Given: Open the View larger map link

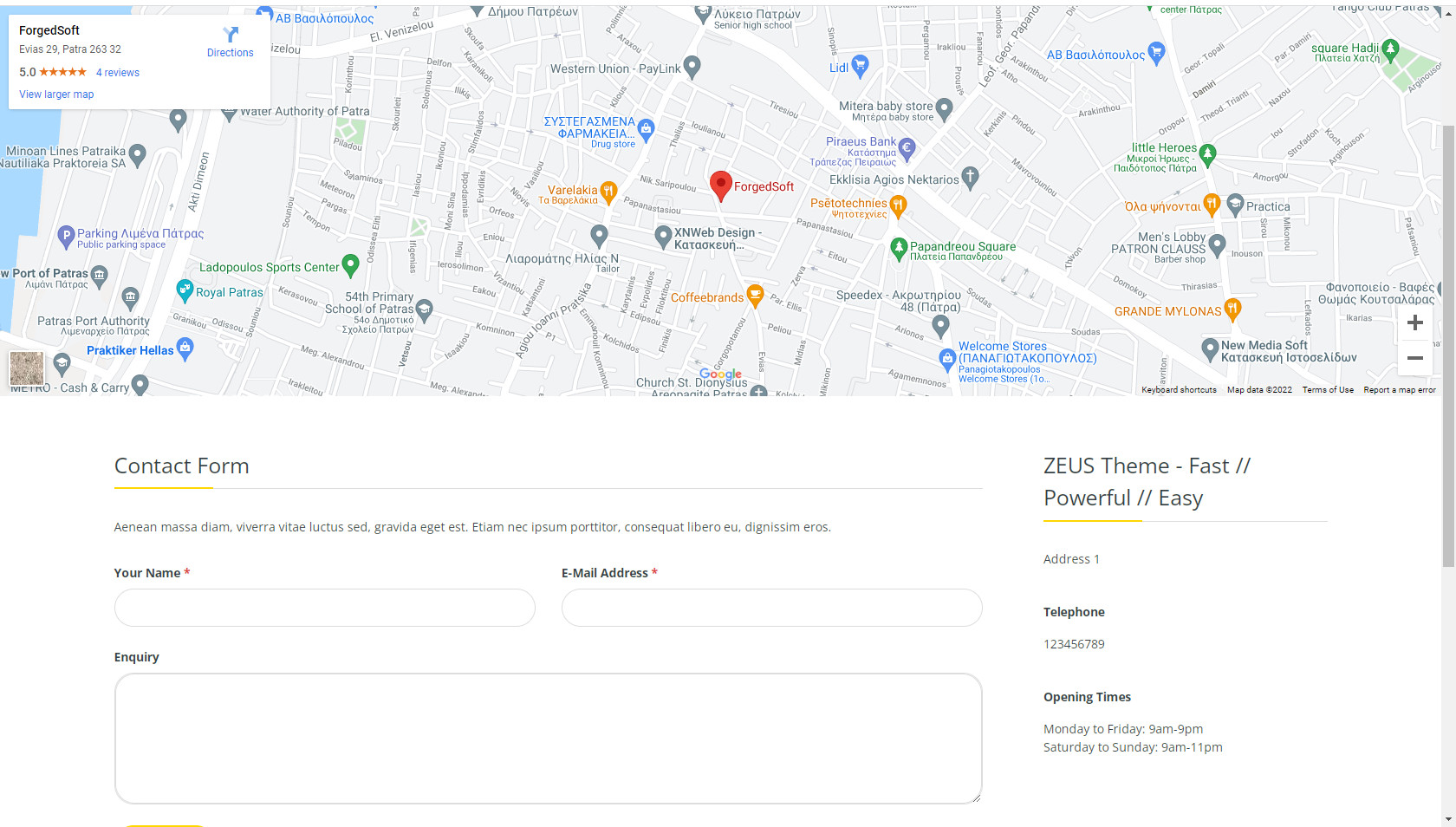Looking at the screenshot, I should 56,94.
